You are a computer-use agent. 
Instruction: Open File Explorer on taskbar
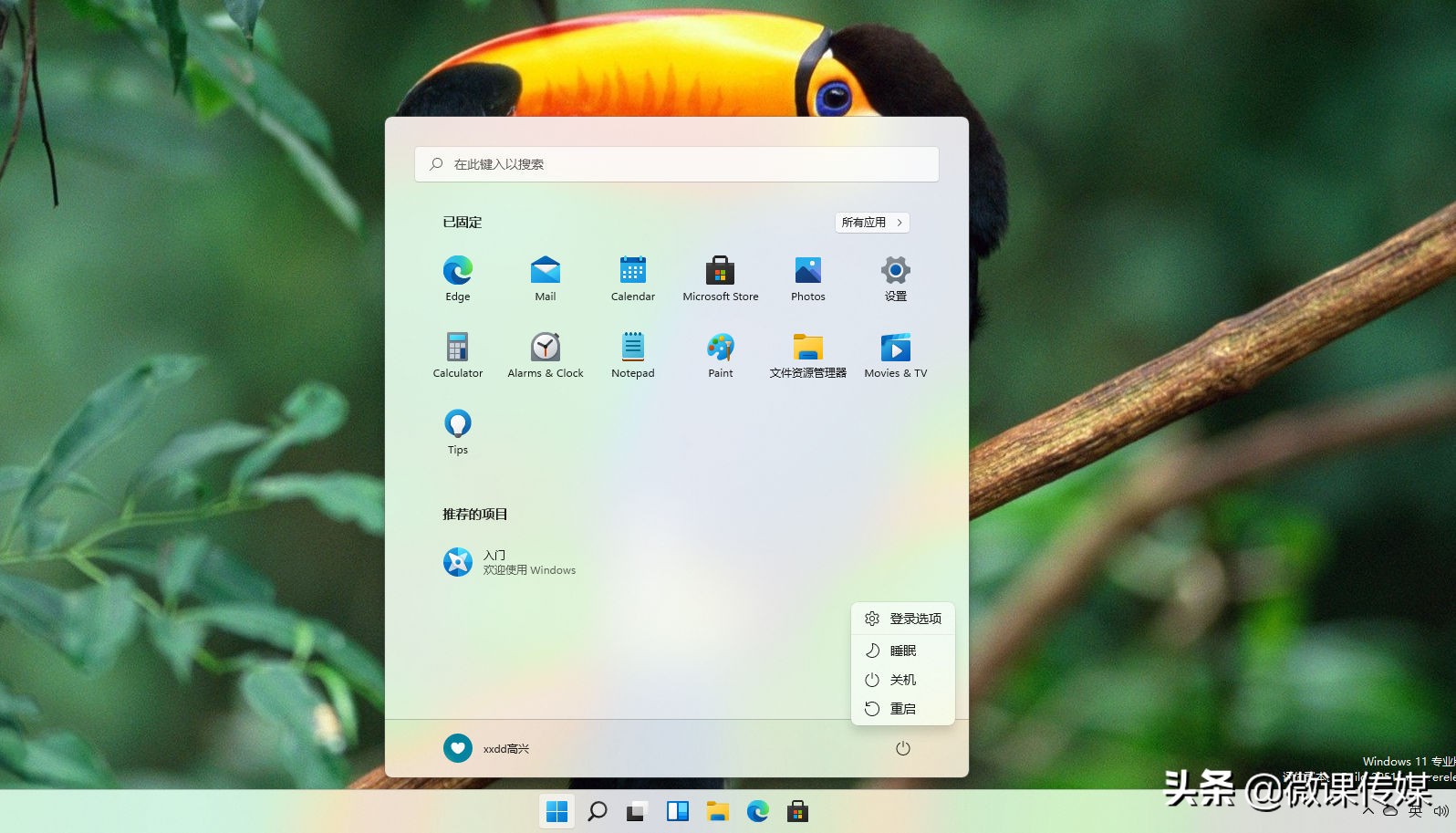(x=718, y=811)
